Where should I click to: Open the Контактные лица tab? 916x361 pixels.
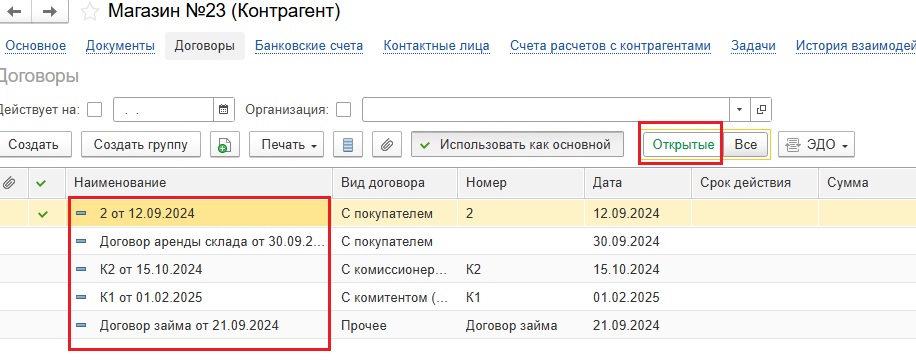[x=436, y=46]
